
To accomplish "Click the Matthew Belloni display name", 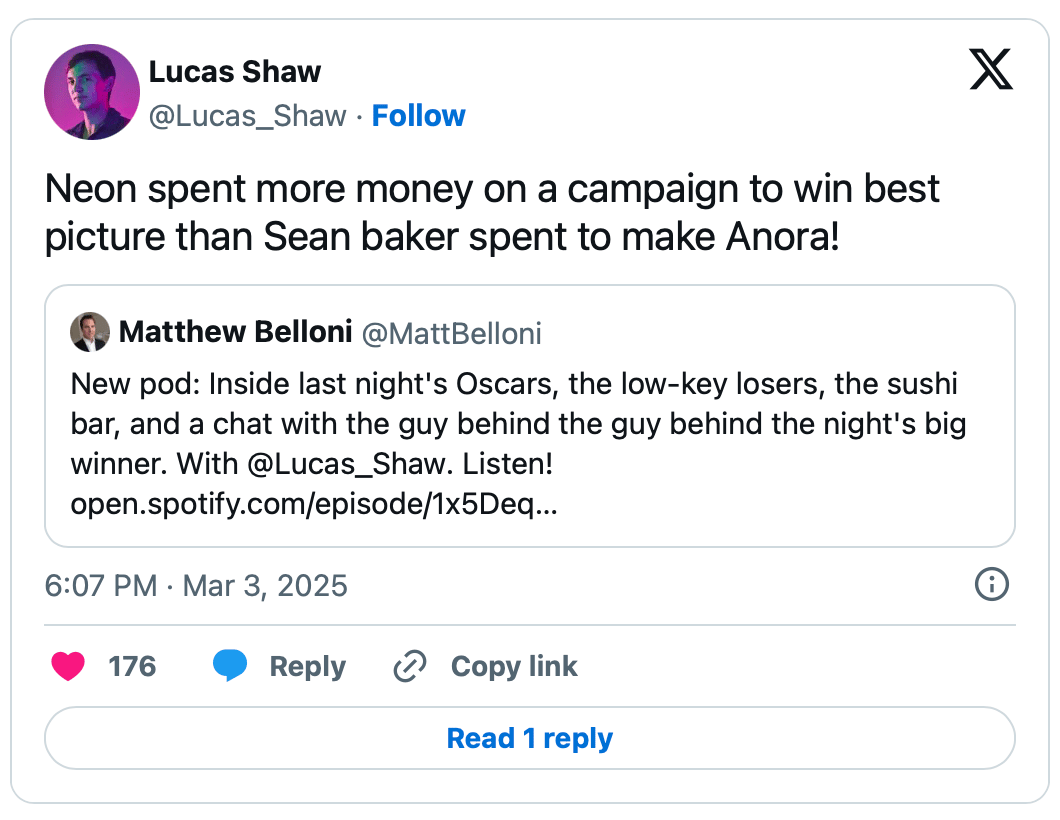I will coord(235,332).
